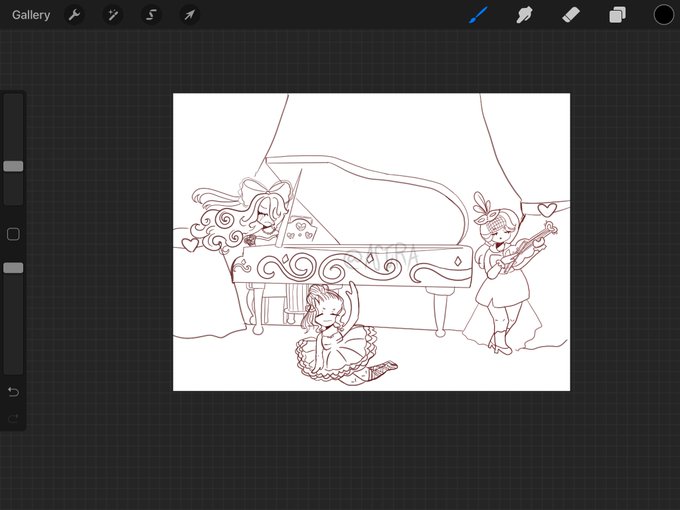Open the Actions wrench menu
The image size is (680, 510).
coord(74,15)
